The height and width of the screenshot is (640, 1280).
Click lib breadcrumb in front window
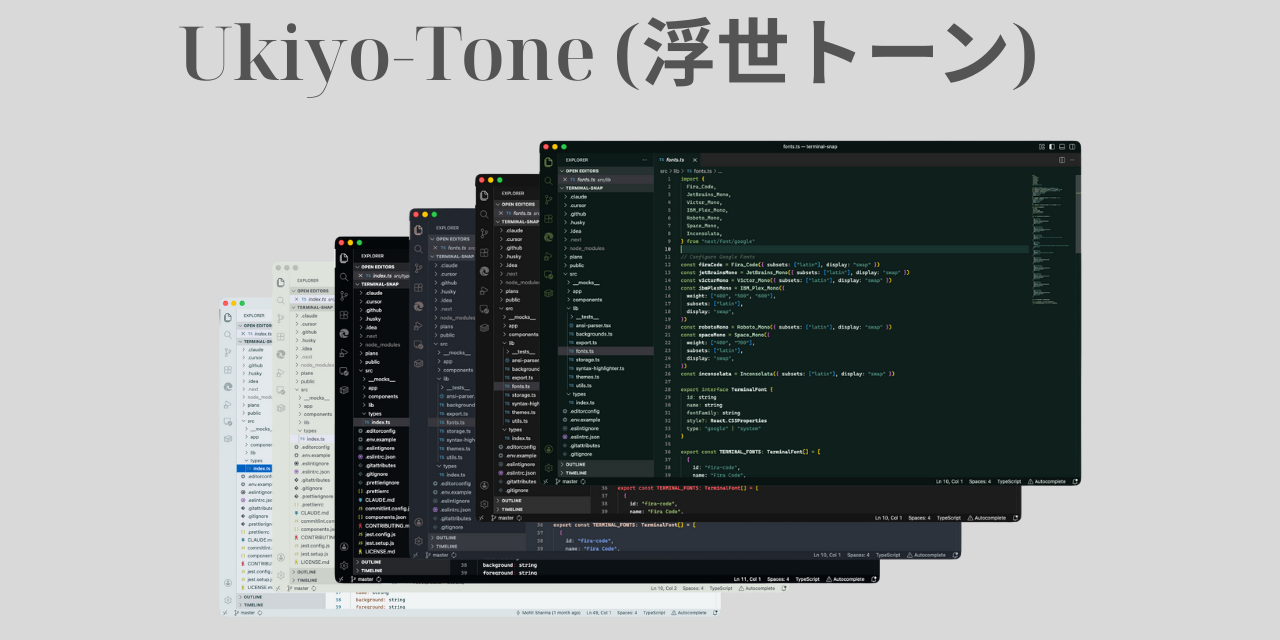pyautogui.click(x=676, y=171)
